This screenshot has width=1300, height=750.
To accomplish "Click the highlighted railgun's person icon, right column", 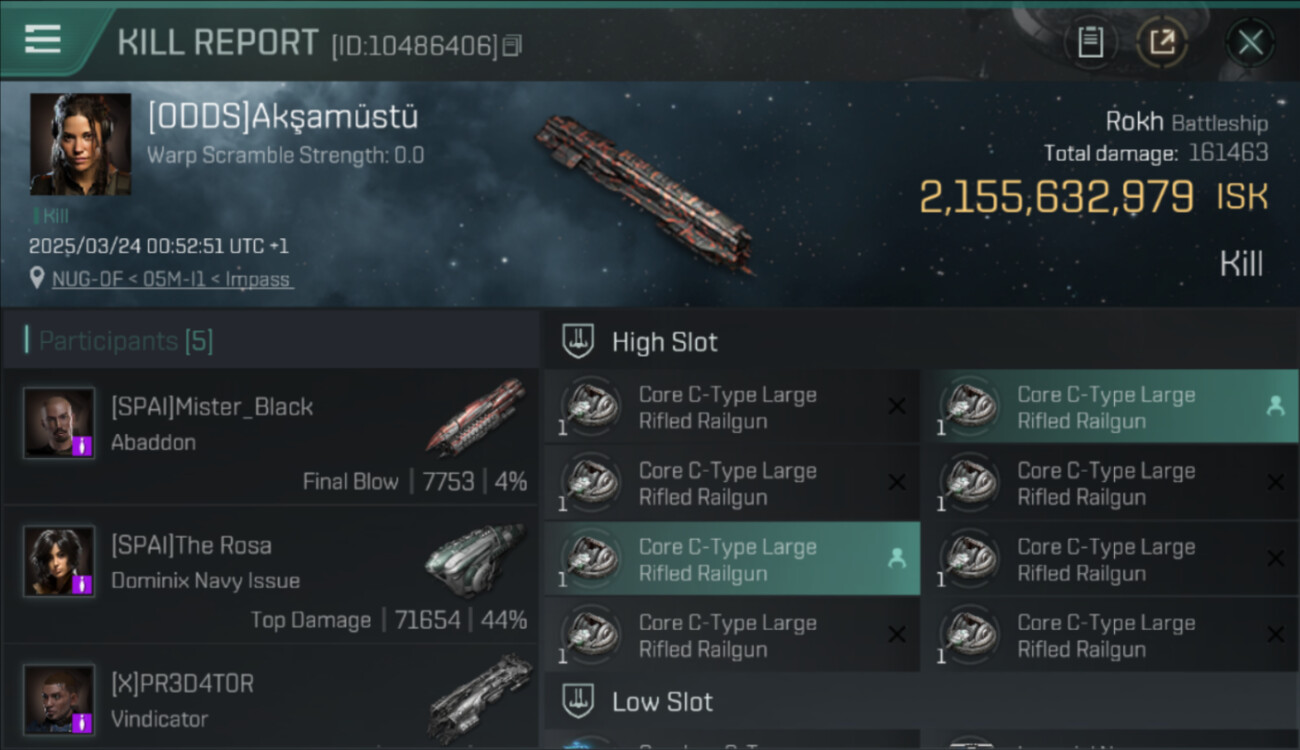I will pos(1275,406).
